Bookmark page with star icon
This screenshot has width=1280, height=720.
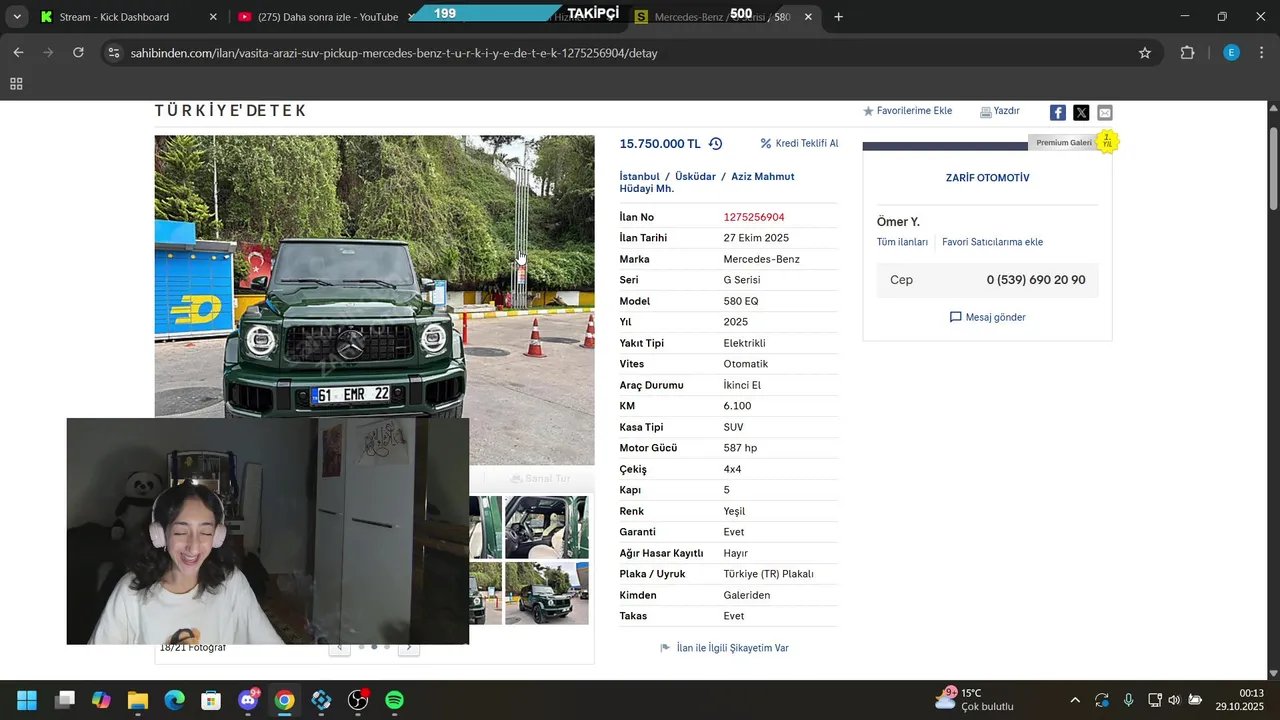tap(1145, 53)
